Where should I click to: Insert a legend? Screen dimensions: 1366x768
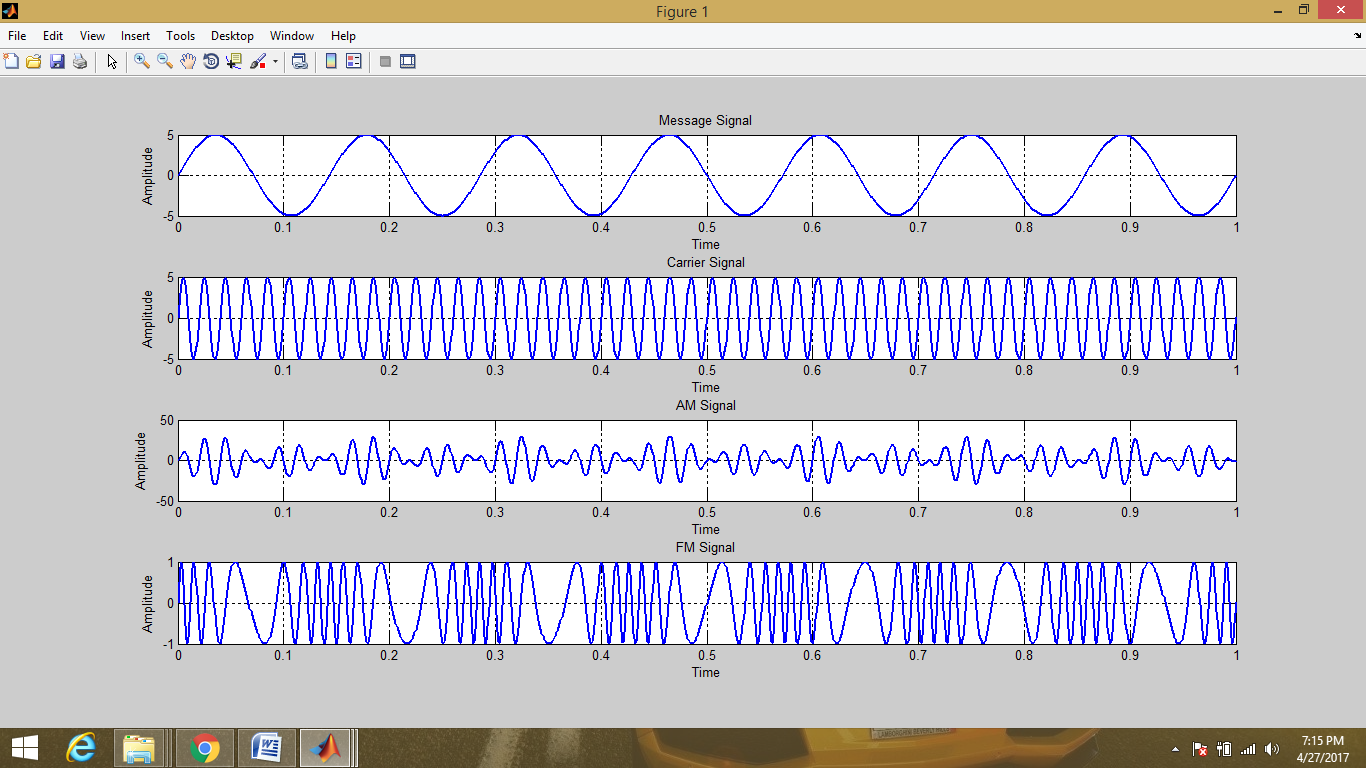354,61
